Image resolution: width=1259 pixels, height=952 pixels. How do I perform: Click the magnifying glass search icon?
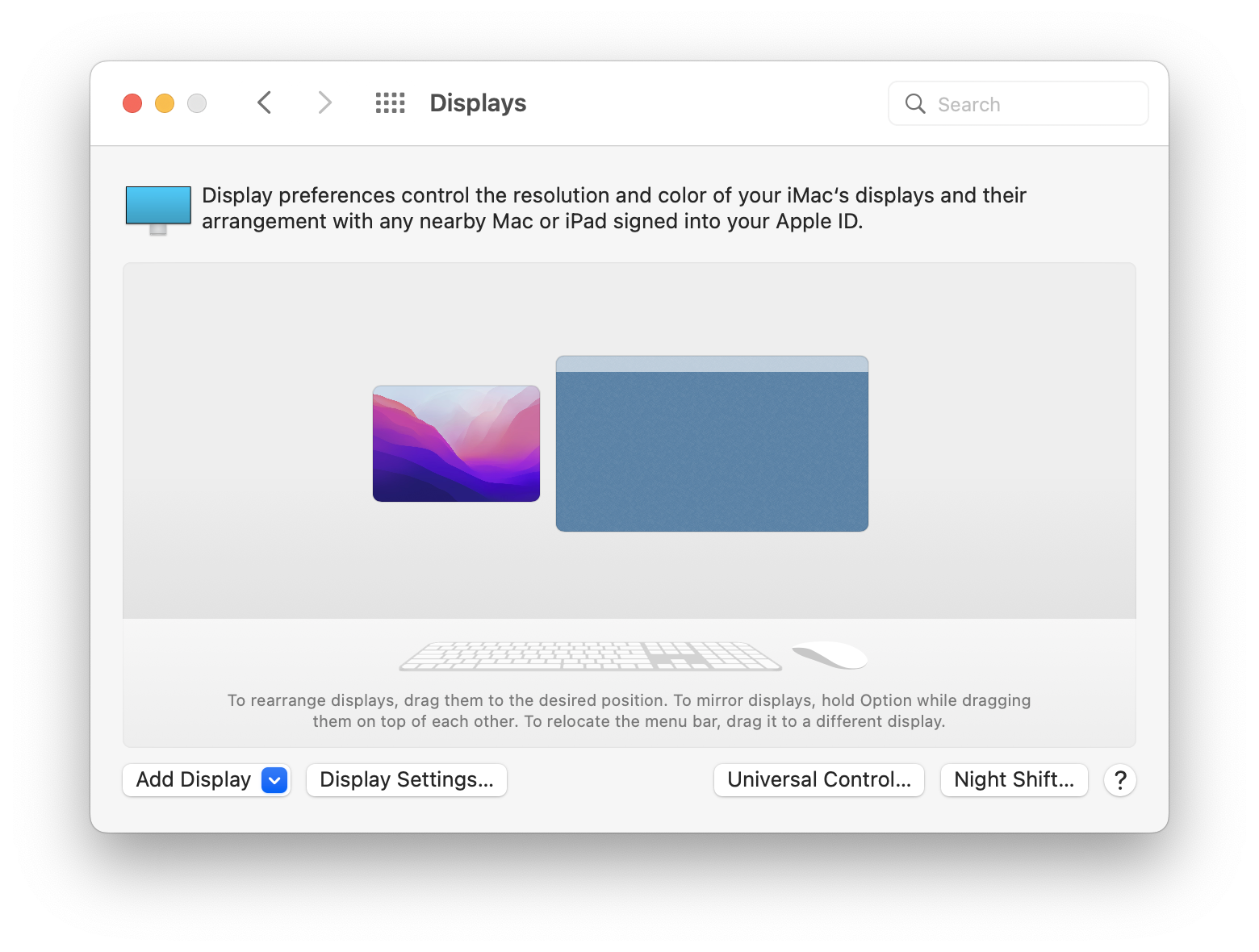pos(915,104)
